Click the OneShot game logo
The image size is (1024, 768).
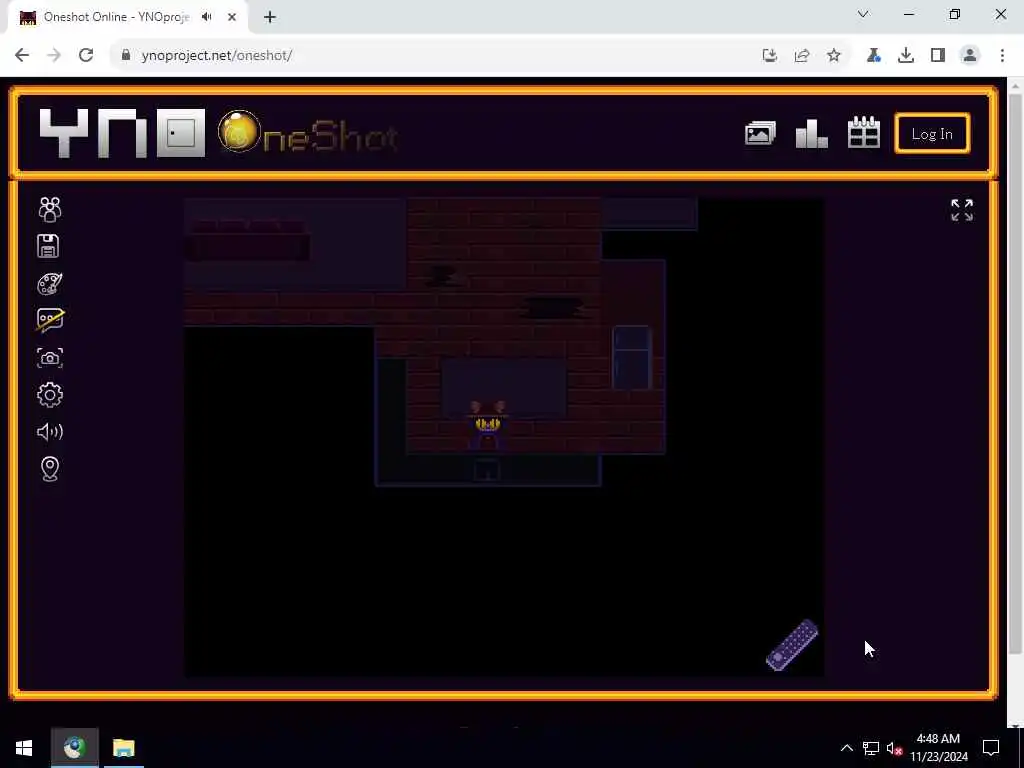(x=308, y=133)
